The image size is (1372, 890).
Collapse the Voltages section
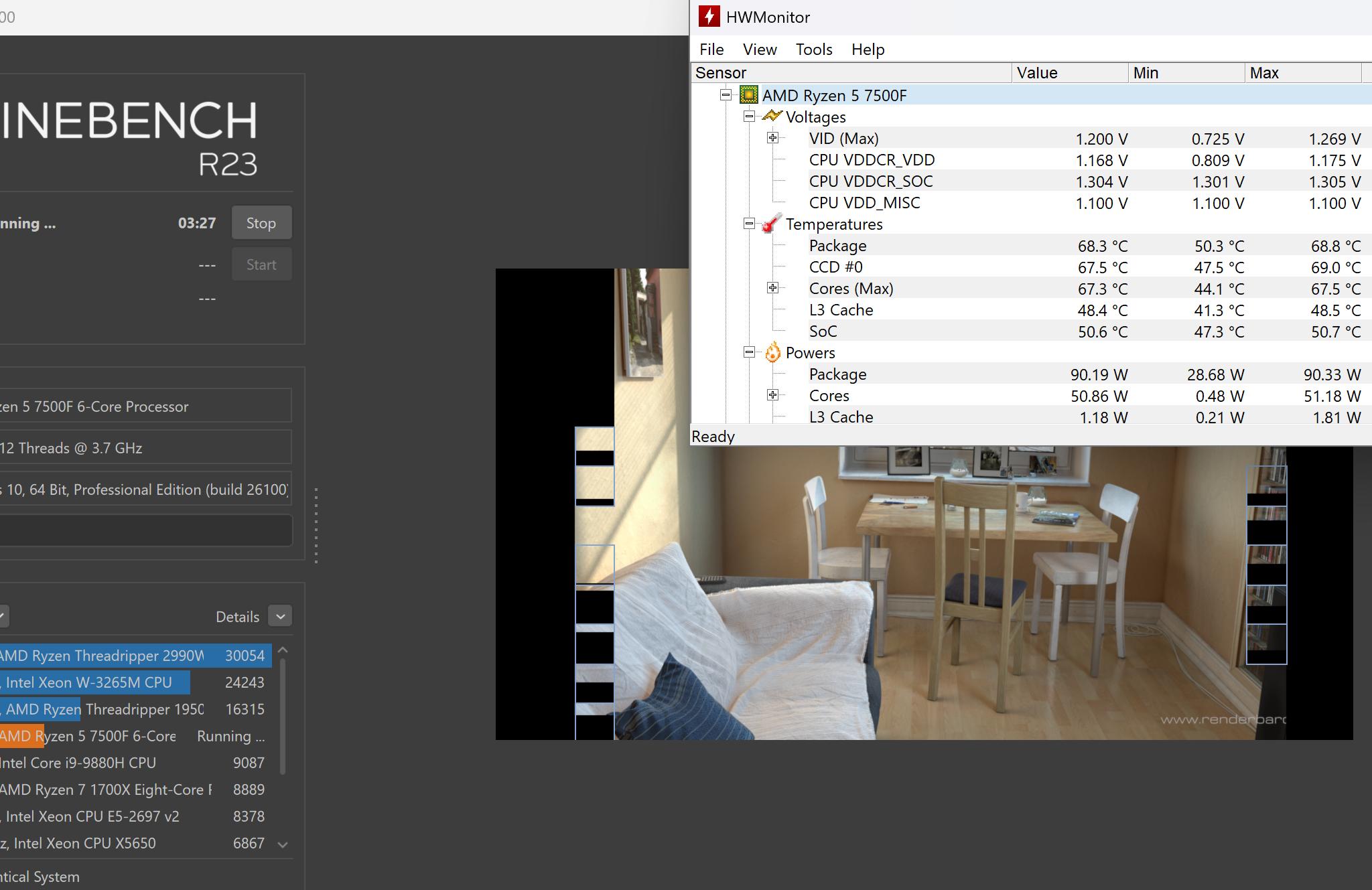[x=749, y=117]
